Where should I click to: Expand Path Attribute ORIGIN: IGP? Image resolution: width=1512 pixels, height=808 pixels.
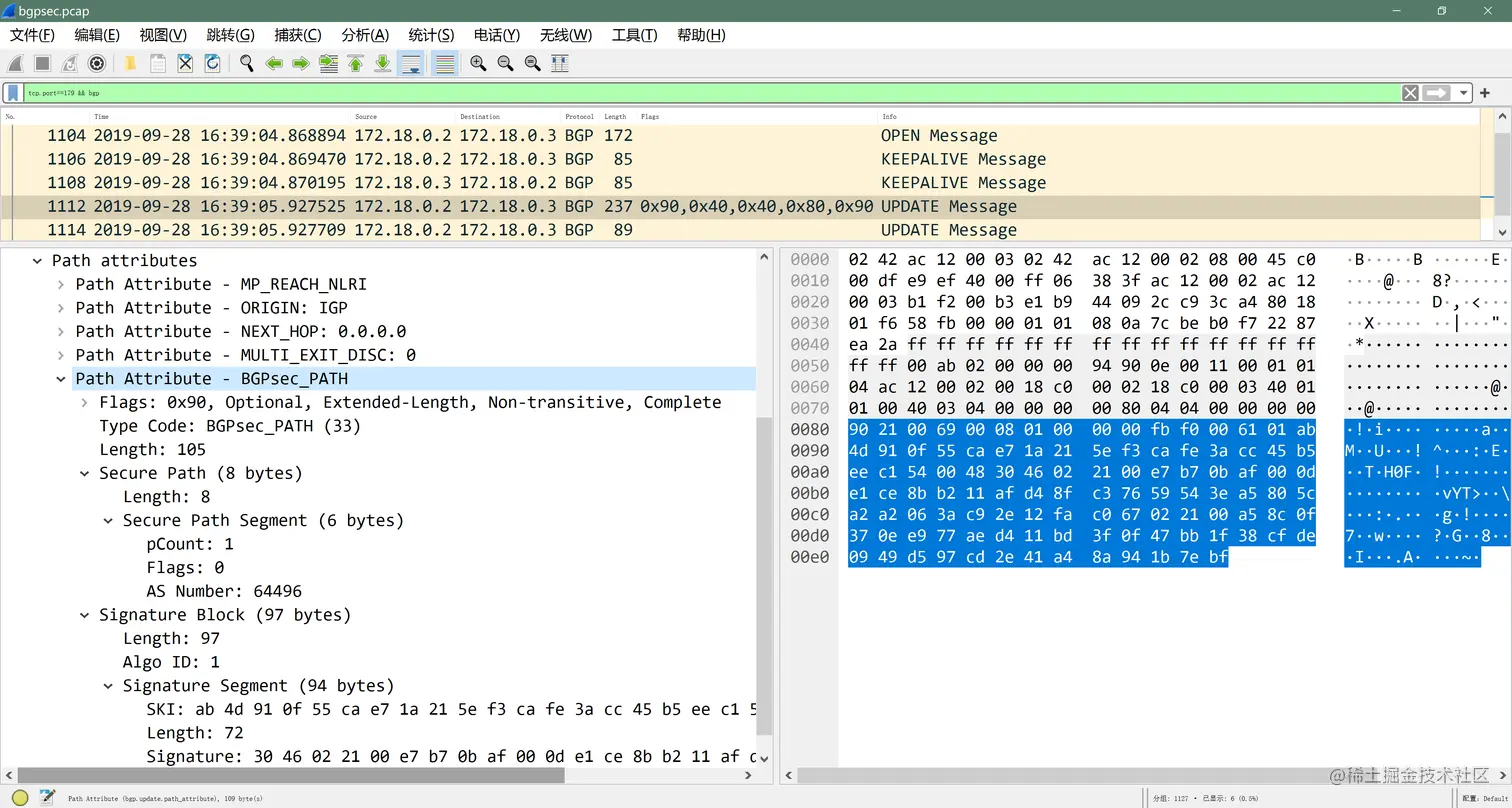[x=62, y=308]
